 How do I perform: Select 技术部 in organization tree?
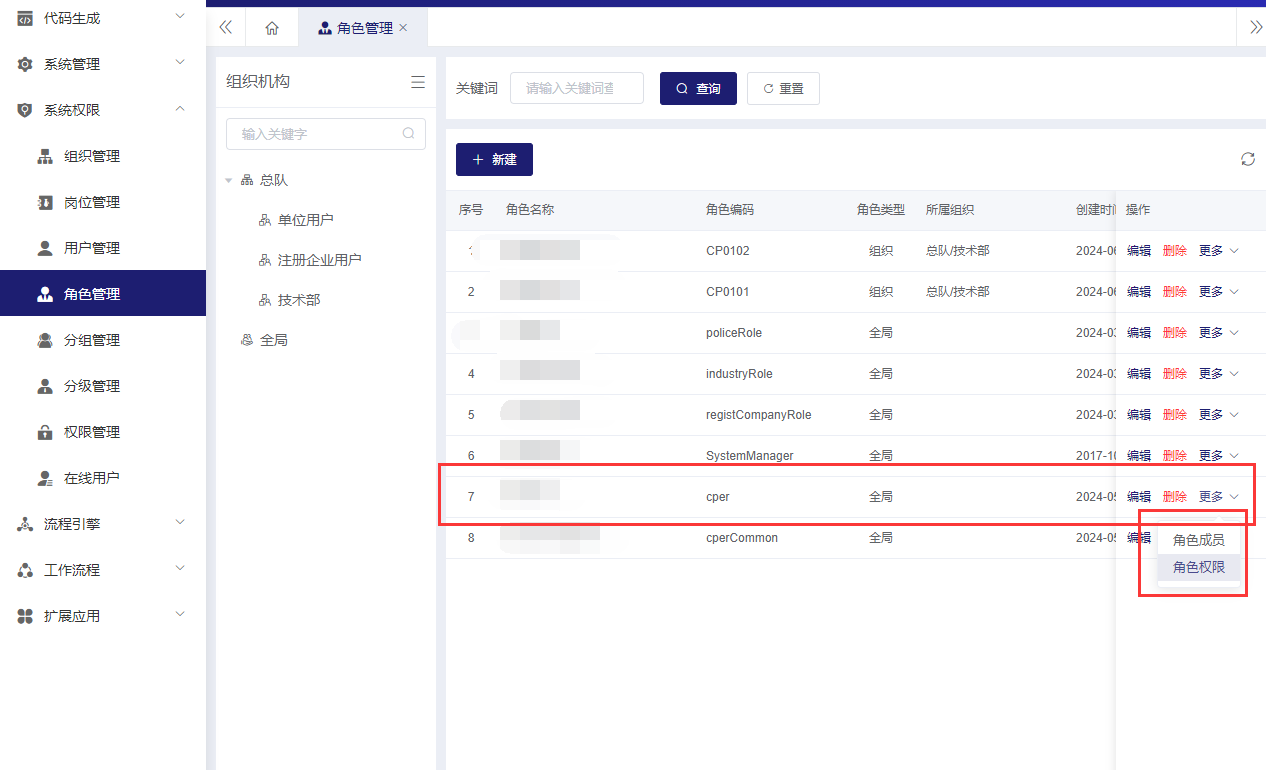[x=299, y=300]
